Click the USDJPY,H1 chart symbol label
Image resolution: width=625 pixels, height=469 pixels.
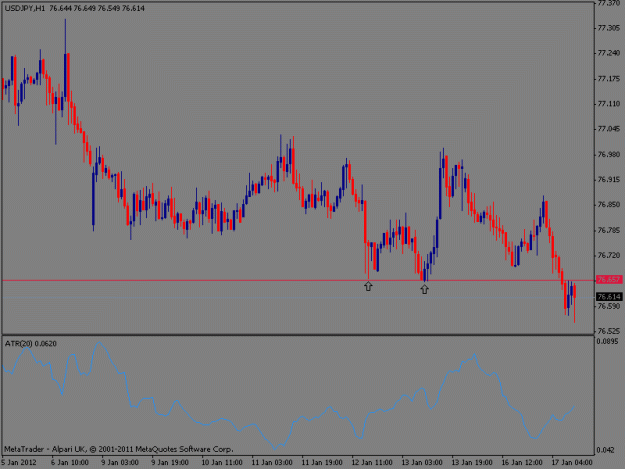[x=25, y=8]
